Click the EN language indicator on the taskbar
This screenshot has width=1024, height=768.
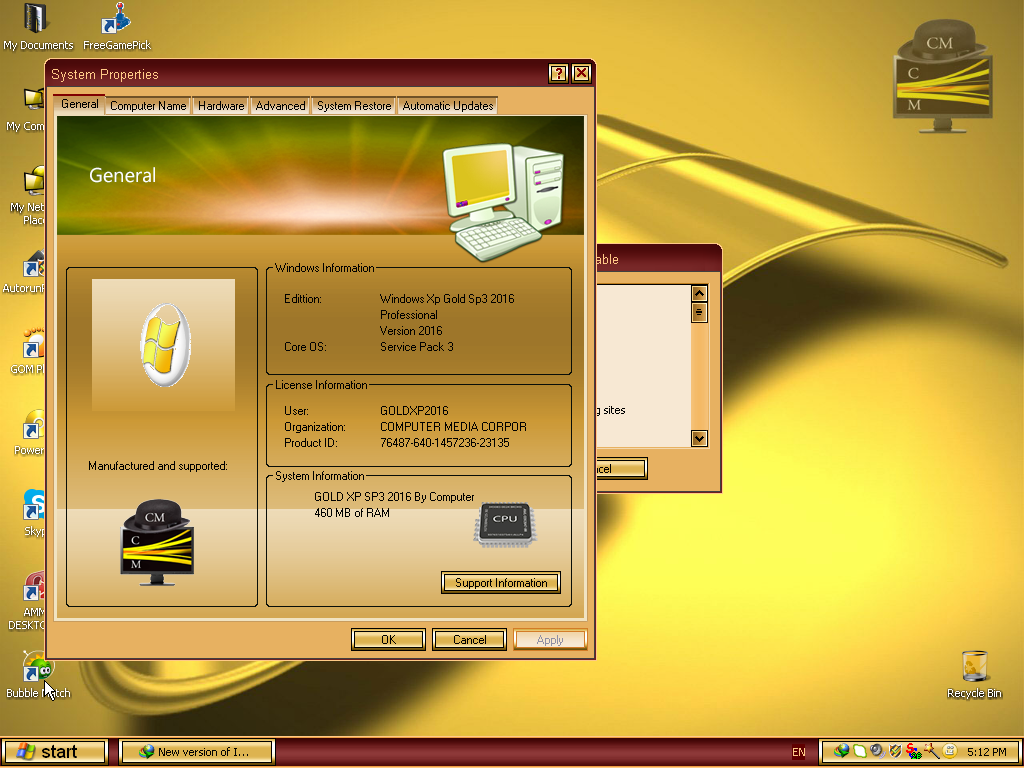(797, 752)
